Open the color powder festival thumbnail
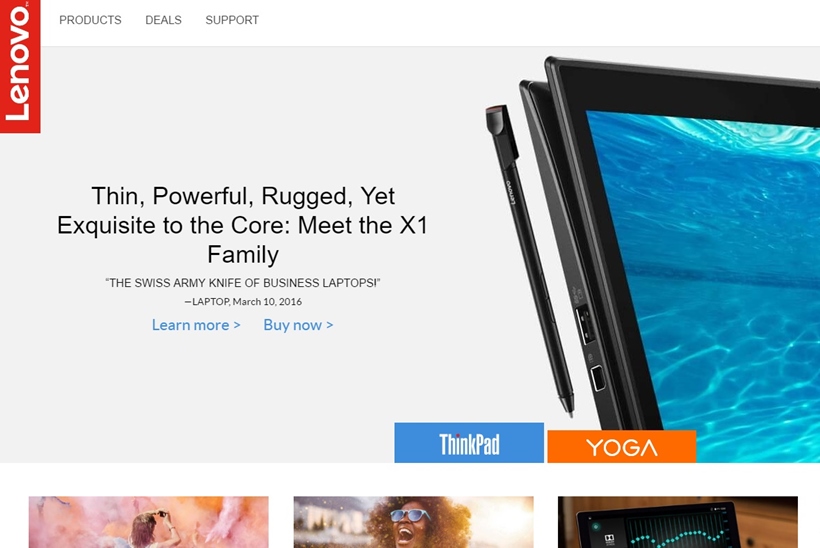The width and height of the screenshot is (820, 548). pyautogui.click(x=149, y=522)
